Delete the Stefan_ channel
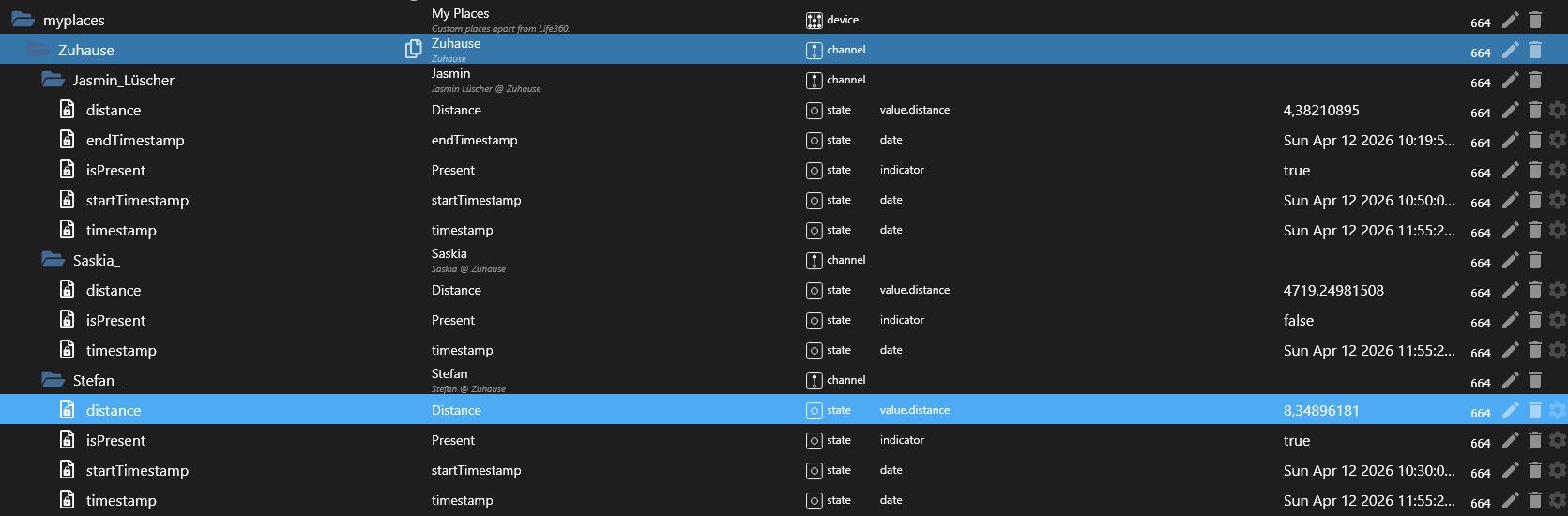This screenshot has height=516, width=1568. 1535,380
